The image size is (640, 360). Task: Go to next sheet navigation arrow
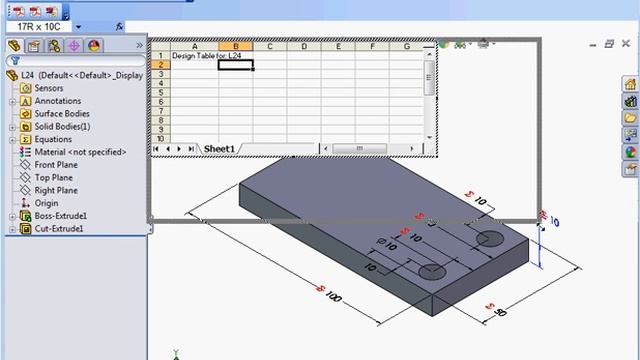179,149
